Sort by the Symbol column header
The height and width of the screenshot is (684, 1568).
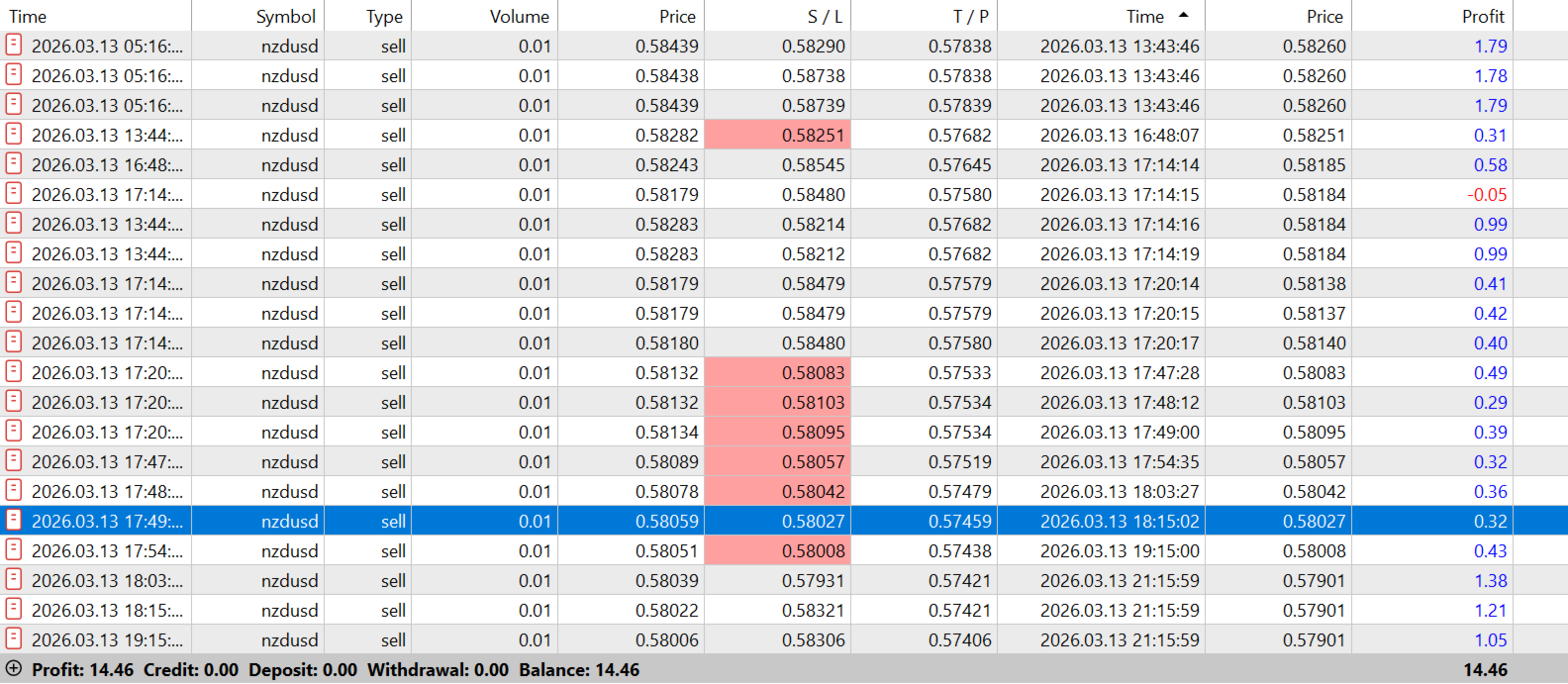[x=257, y=16]
